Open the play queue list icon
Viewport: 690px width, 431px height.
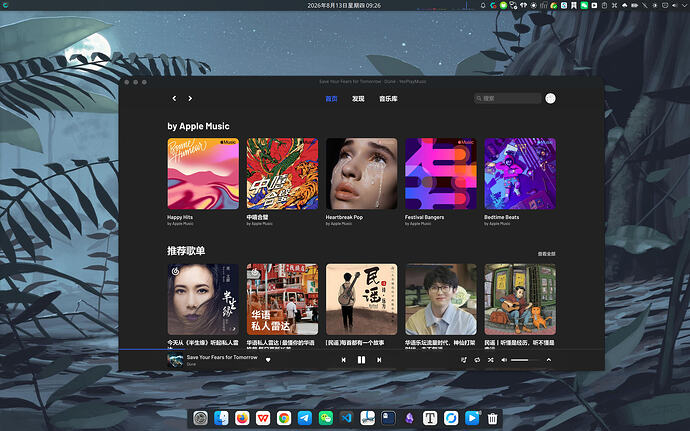(x=463, y=360)
